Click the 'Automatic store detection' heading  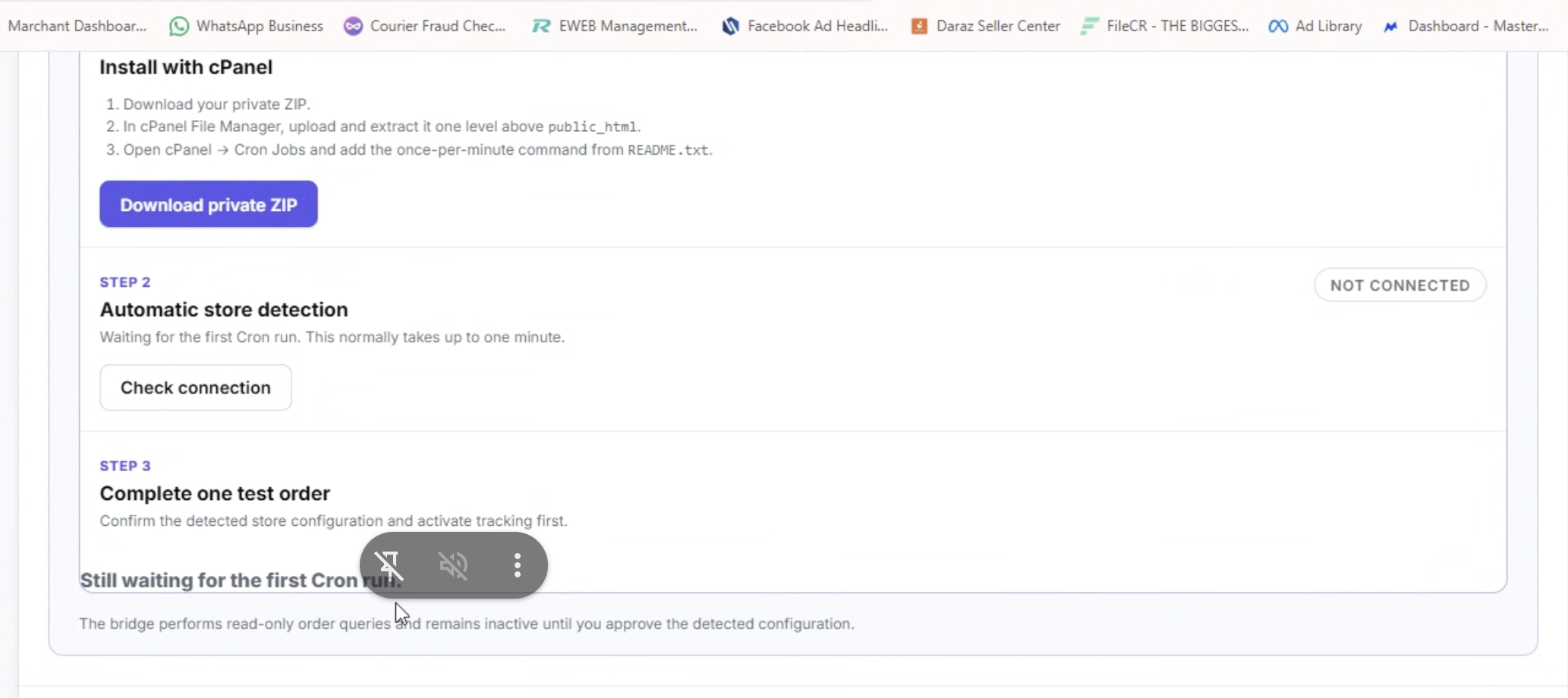pos(224,310)
